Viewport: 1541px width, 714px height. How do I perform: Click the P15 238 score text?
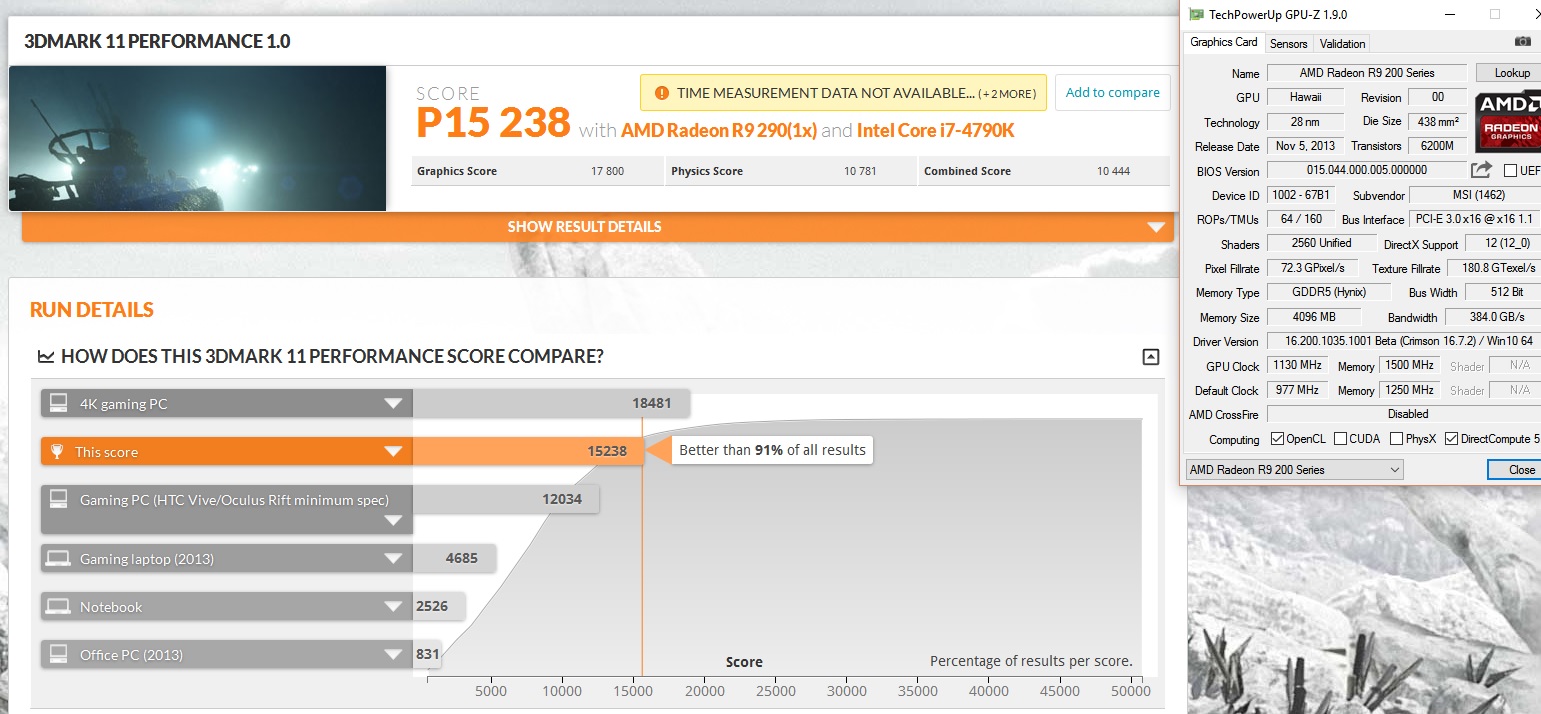point(493,124)
